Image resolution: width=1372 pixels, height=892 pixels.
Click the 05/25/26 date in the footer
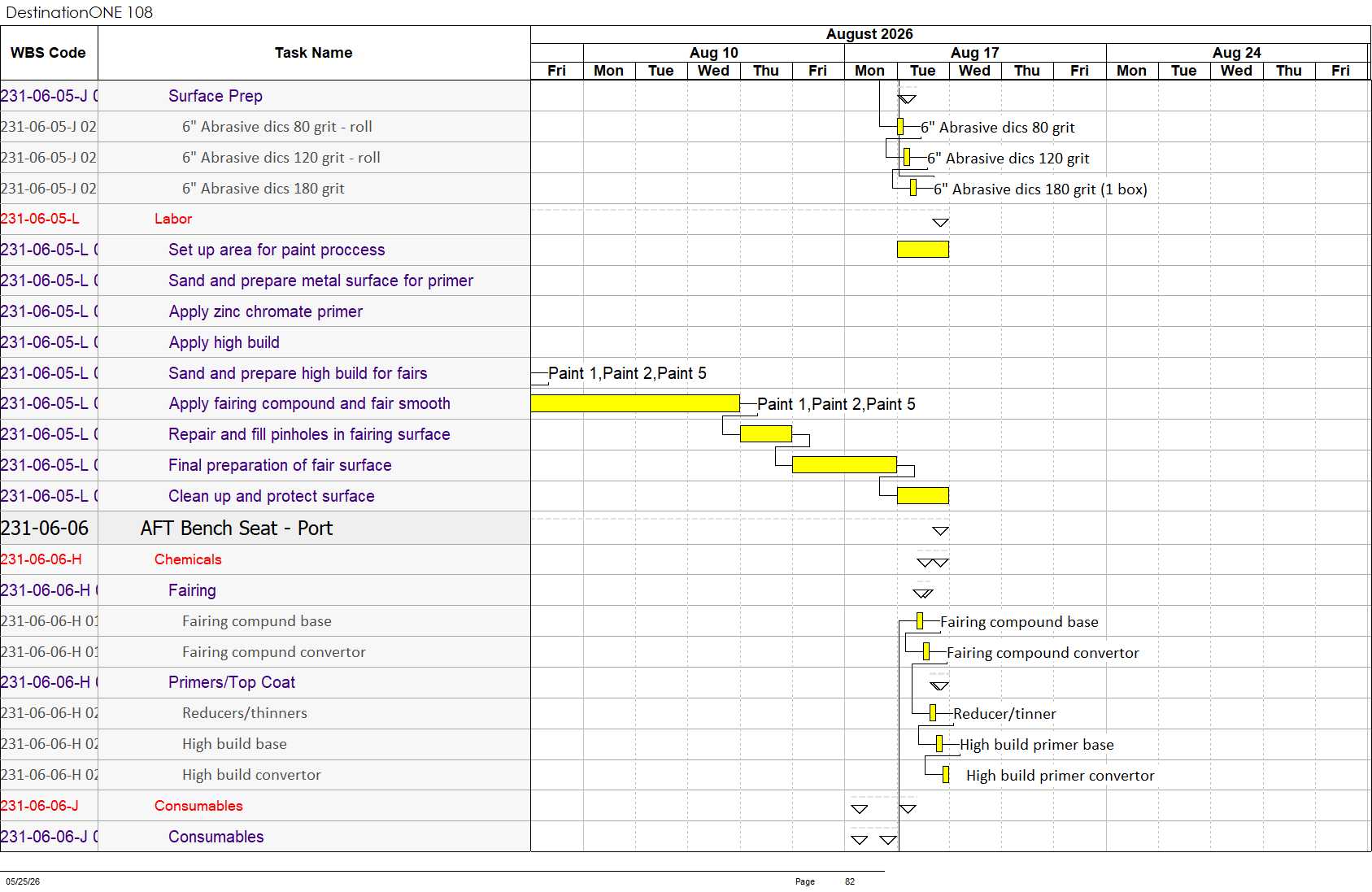coord(23,881)
